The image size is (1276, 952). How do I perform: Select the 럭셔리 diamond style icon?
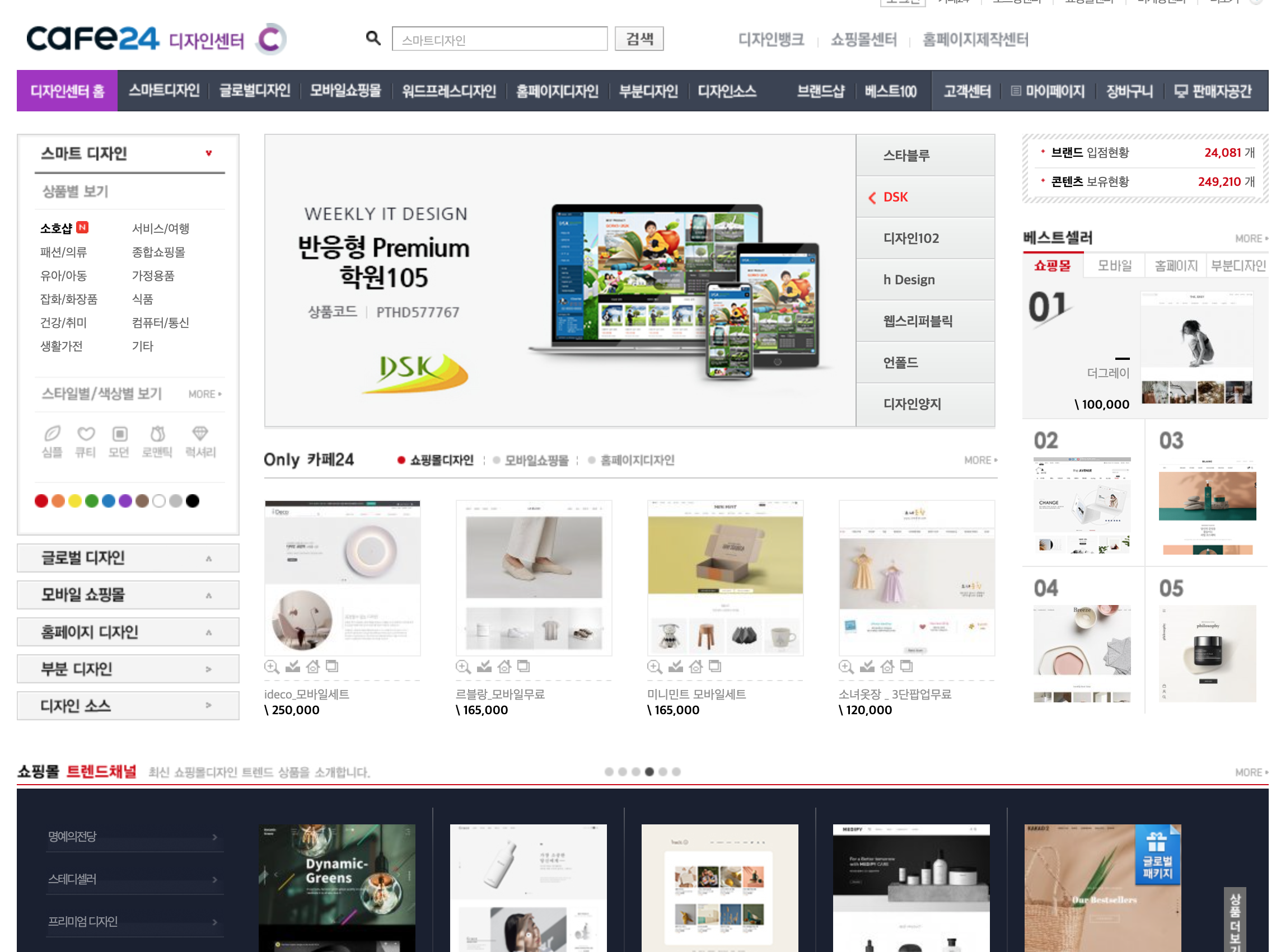coord(200,433)
